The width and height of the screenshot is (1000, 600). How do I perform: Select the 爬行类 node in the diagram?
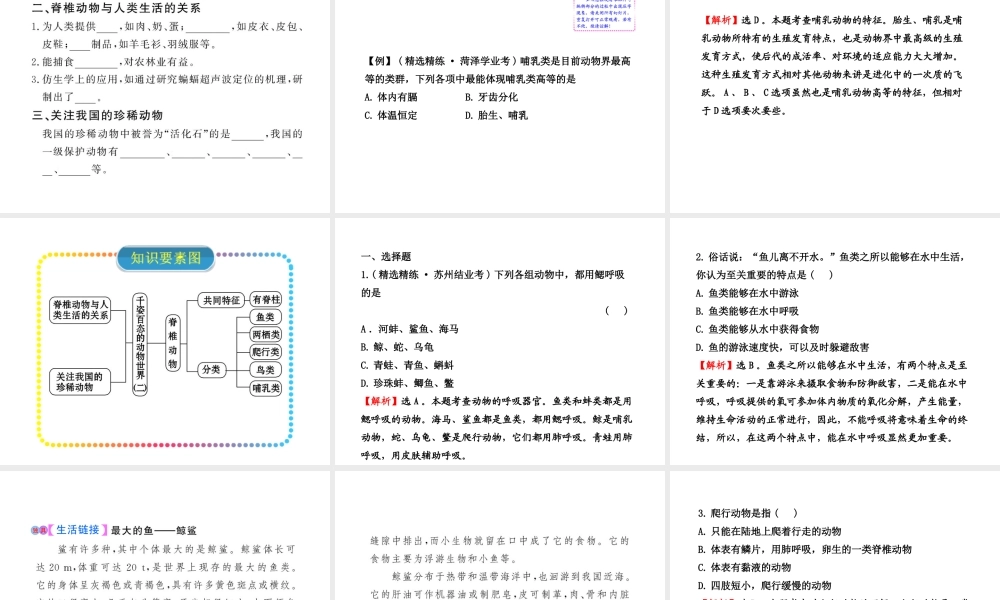(x=265, y=352)
